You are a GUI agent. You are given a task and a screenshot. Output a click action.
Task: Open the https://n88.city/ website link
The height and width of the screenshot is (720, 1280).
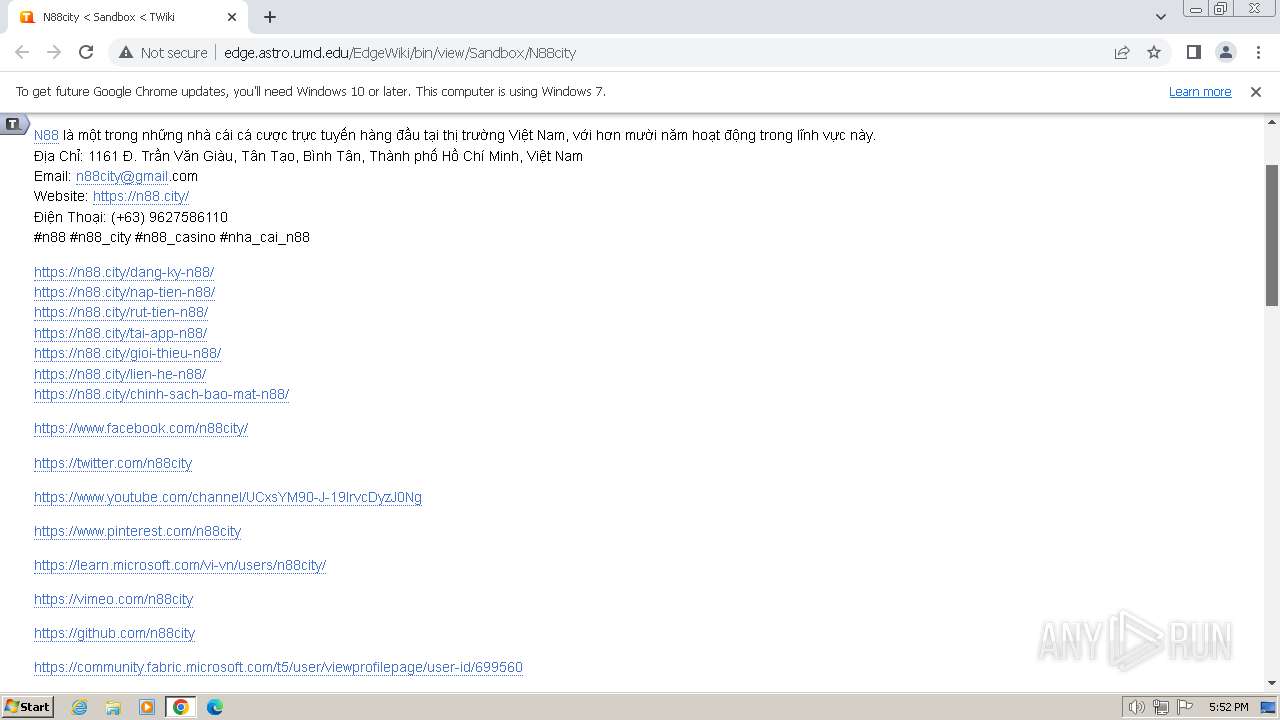[141, 196]
